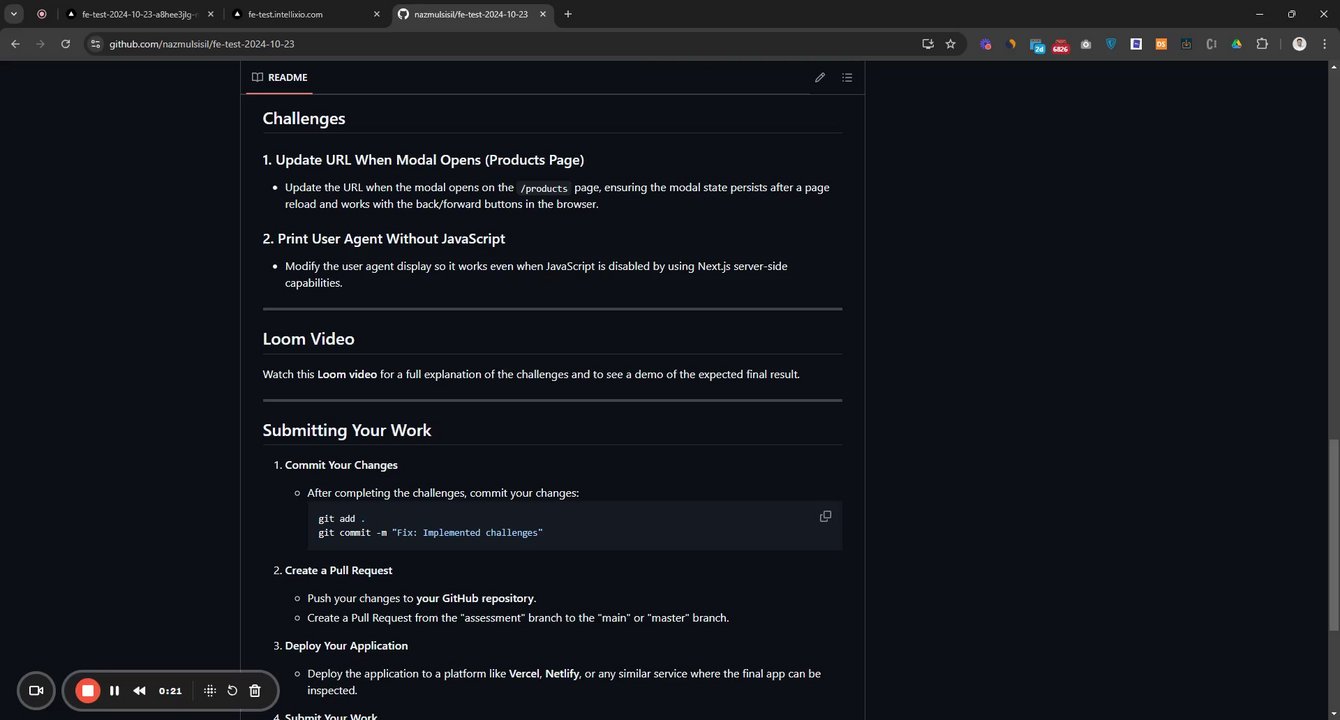Bookmark this page with the star icon
The width and height of the screenshot is (1340, 720).
click(x=950, y=44)
